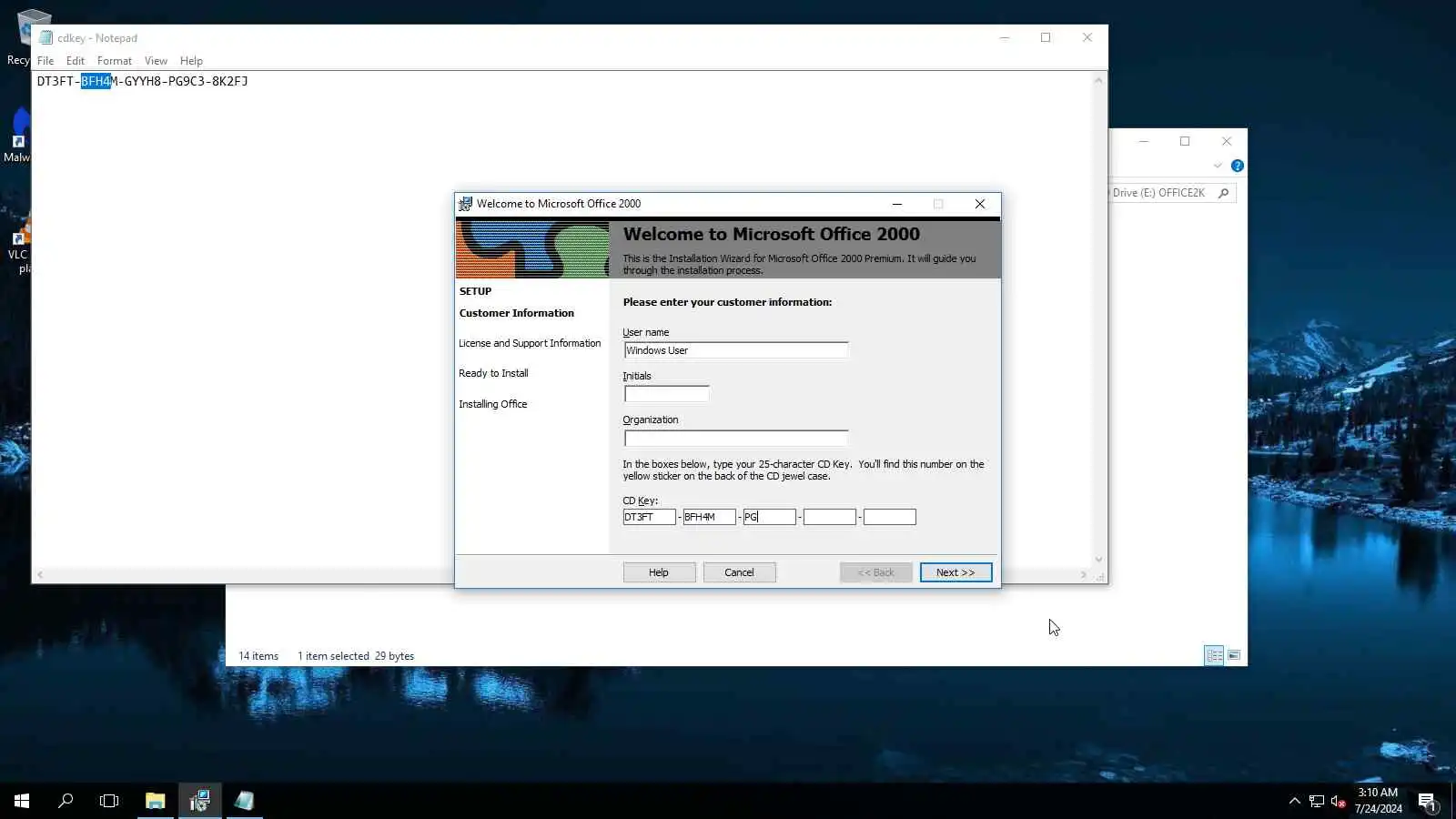Open the Notepad Format menu

115,61
